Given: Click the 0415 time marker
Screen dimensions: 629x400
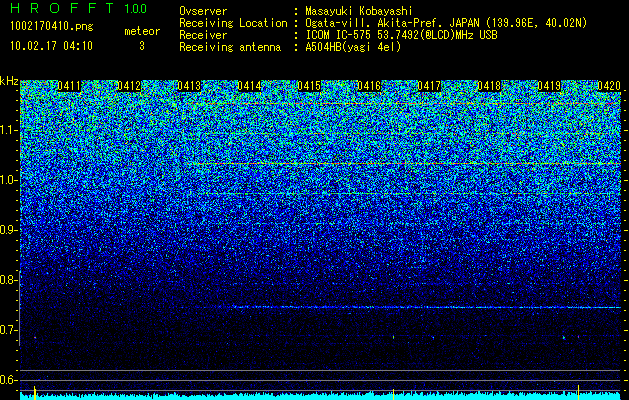Looking at the screenshot, I should [309, 86].
